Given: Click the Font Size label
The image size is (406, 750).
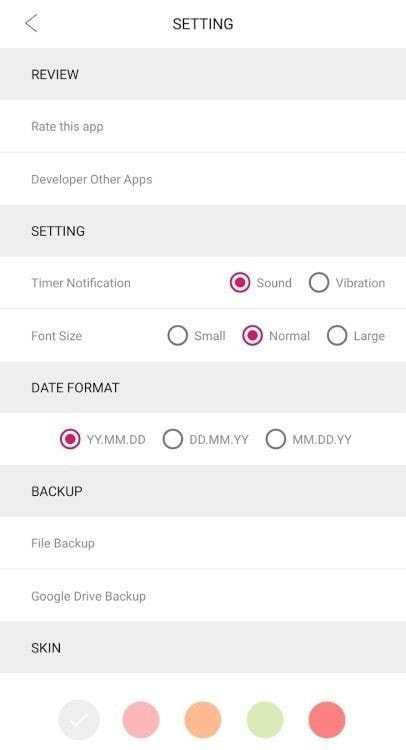Looking at the screenshot, I should point(56,336).
